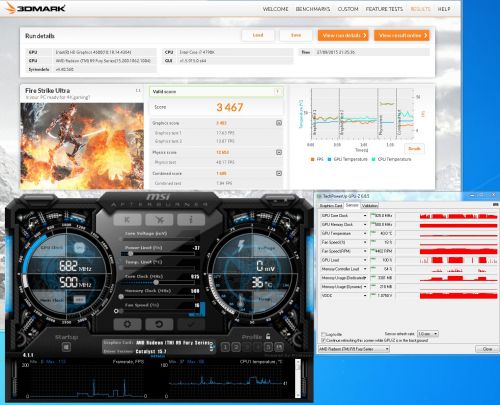The image size is (500, 405).
Task: Collapse the Graphics score section
Action: tap(279, 123)
